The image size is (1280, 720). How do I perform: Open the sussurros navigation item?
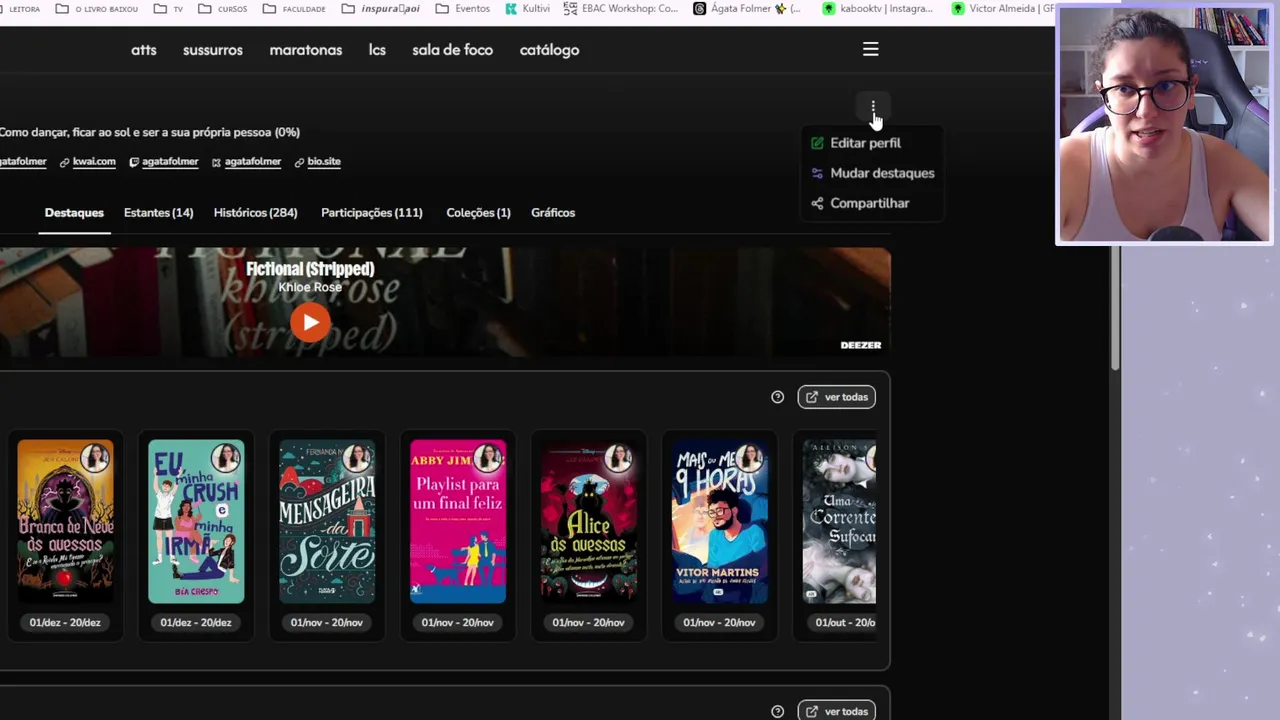(x=213, y=50)
